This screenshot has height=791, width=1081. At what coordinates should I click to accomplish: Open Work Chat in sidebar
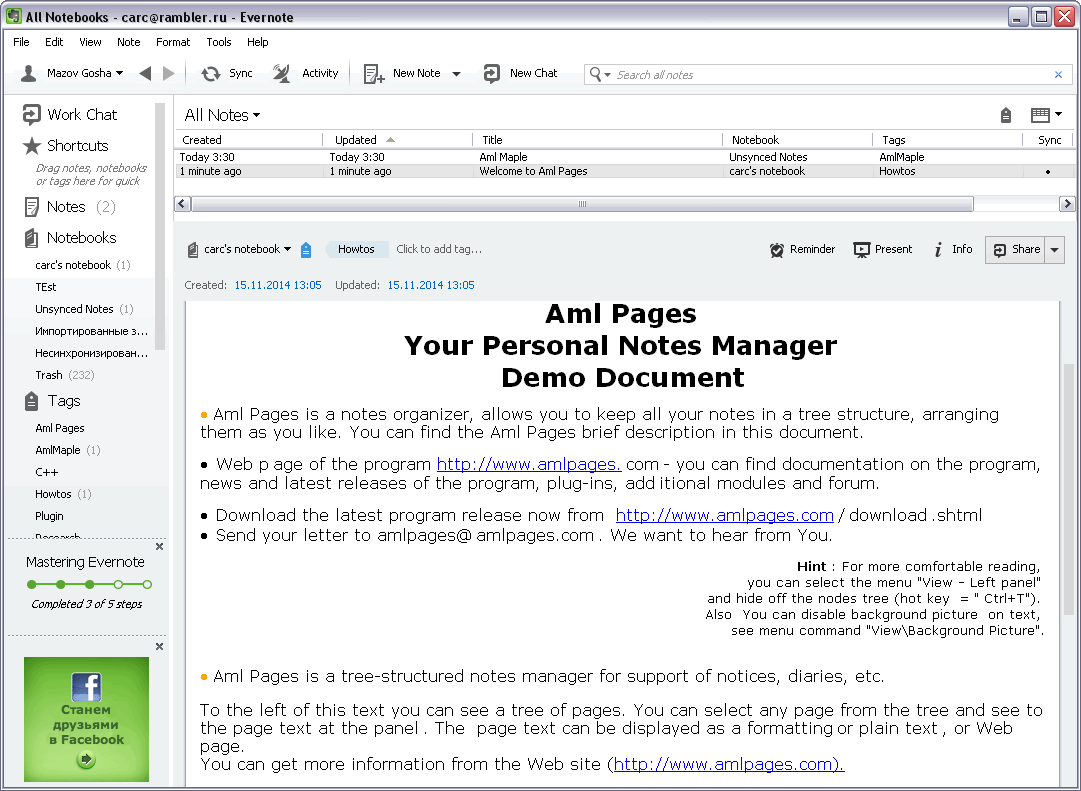[x=70, y=114]
